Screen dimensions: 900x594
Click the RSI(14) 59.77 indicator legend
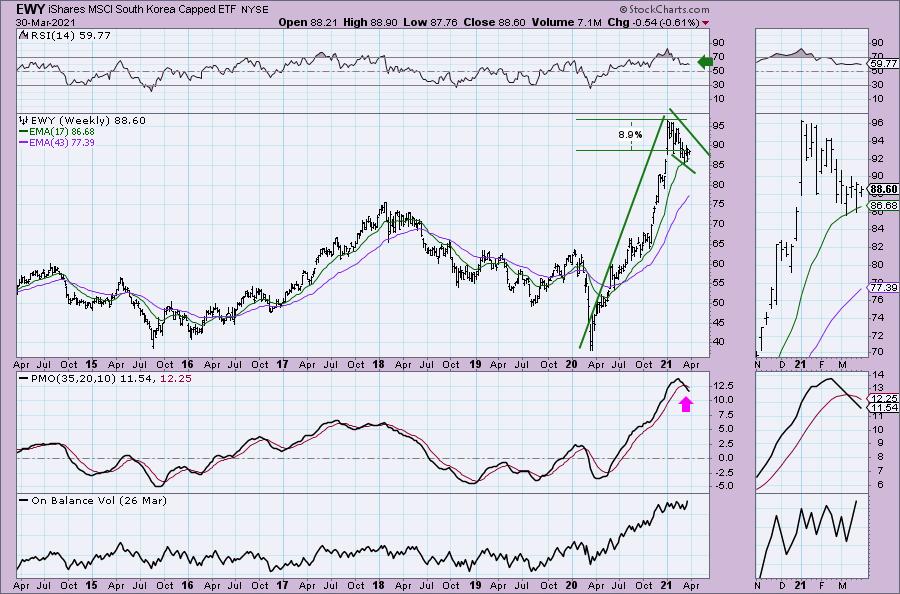[69, 35]
